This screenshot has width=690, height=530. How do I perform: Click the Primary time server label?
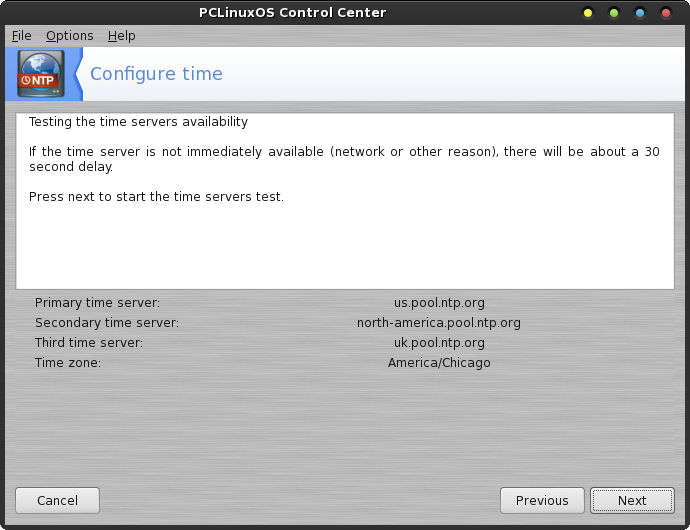pyautogui.click(x=98, y=303)
